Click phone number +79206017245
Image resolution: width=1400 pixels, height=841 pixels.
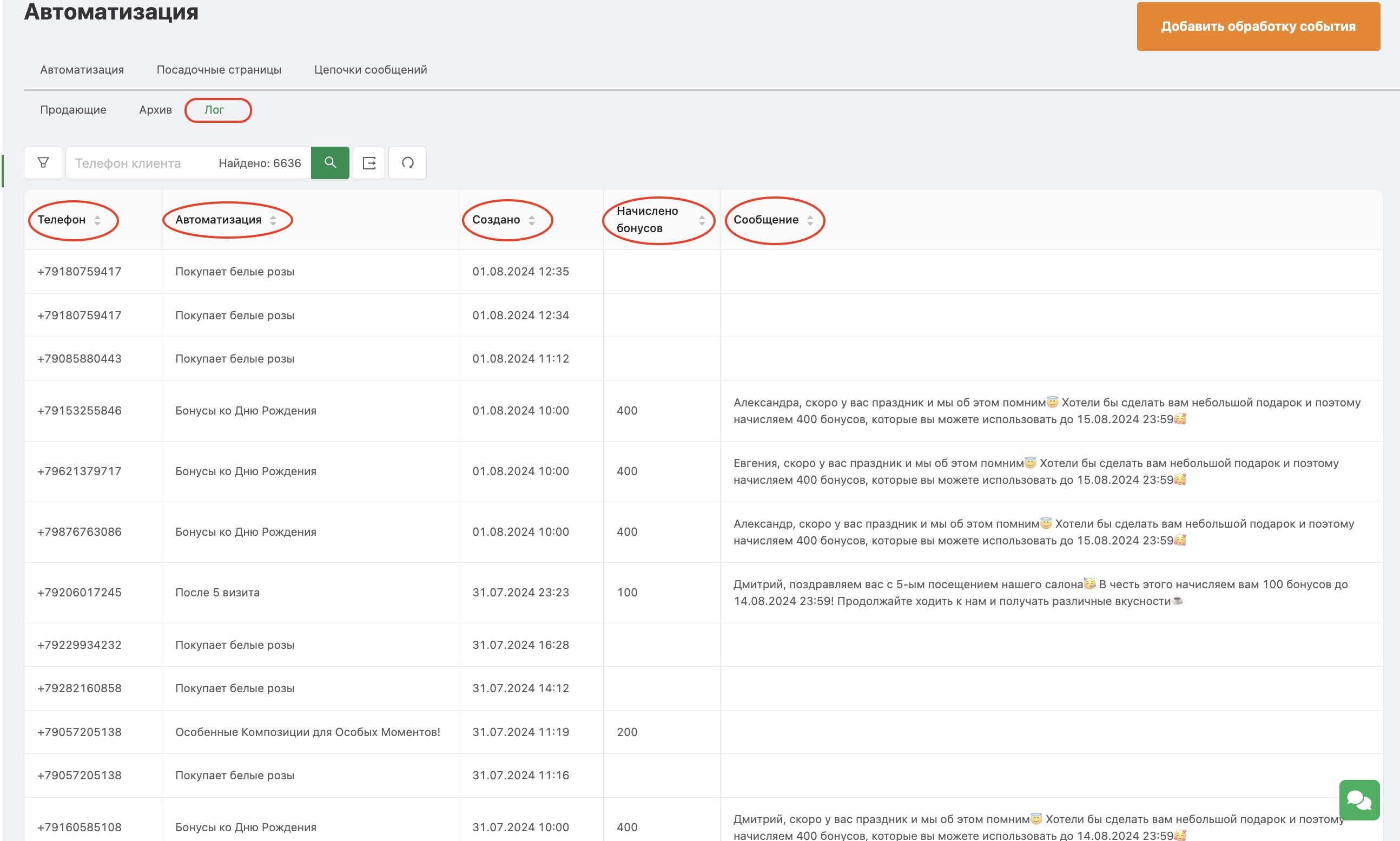pyautogui.click(x=80, y=593)
